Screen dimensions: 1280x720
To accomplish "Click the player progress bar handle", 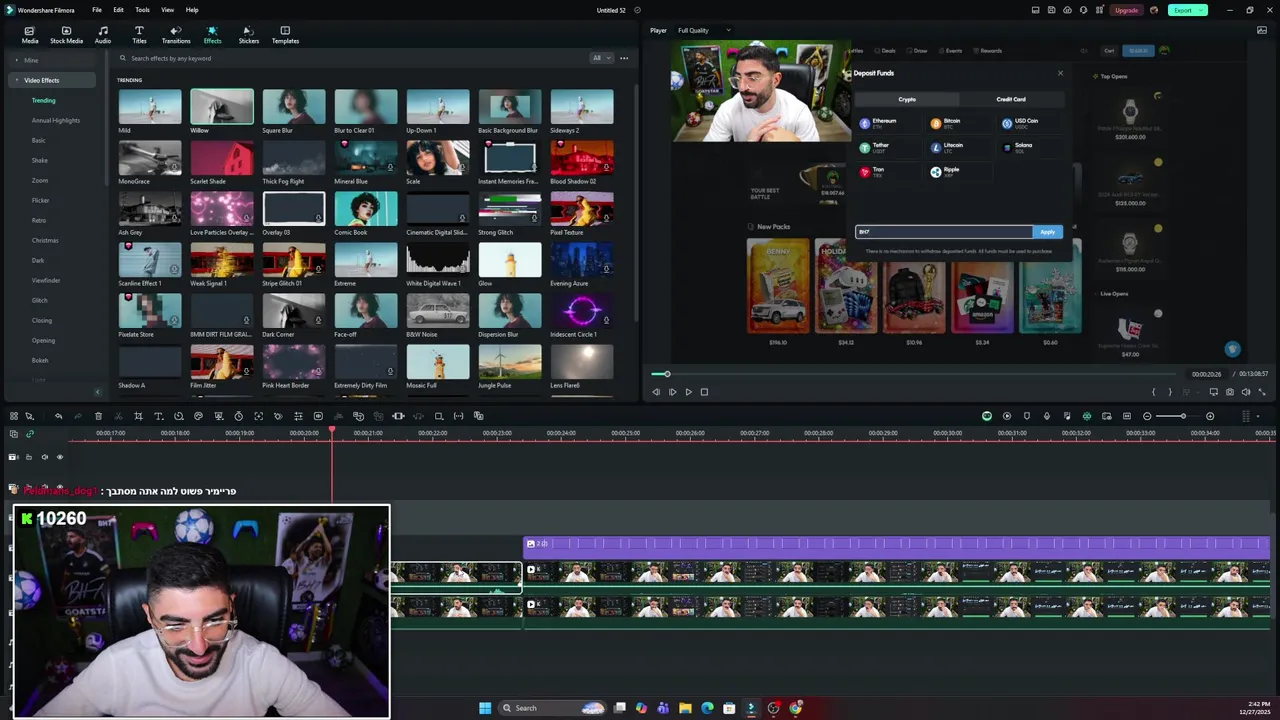I will (x=667, y=374).
